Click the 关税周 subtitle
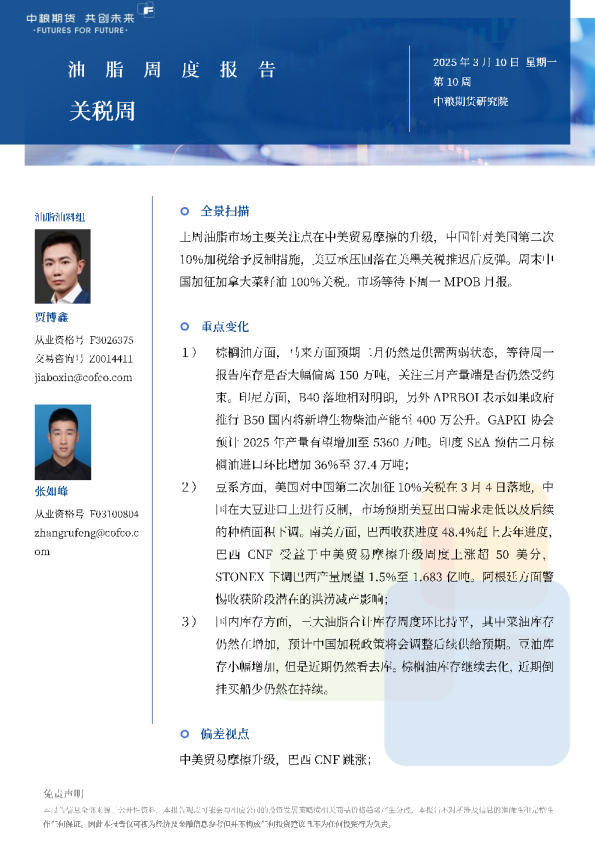Viewport: 595px width, 842px height. pyautogui.click(x=102, y=111)
